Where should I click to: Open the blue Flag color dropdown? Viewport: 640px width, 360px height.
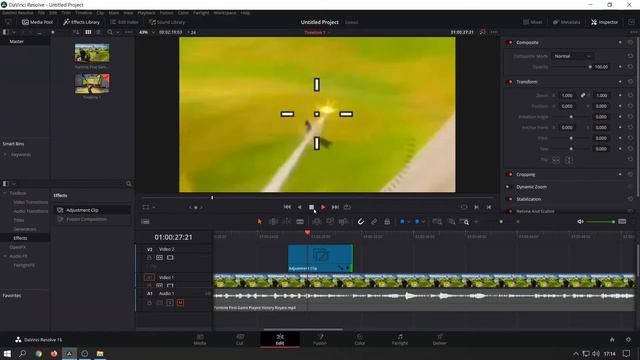coord(408,222)
